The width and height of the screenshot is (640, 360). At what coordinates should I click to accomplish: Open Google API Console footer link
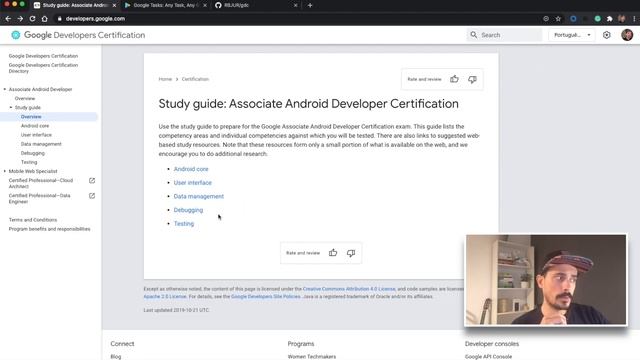pos(488,357)
